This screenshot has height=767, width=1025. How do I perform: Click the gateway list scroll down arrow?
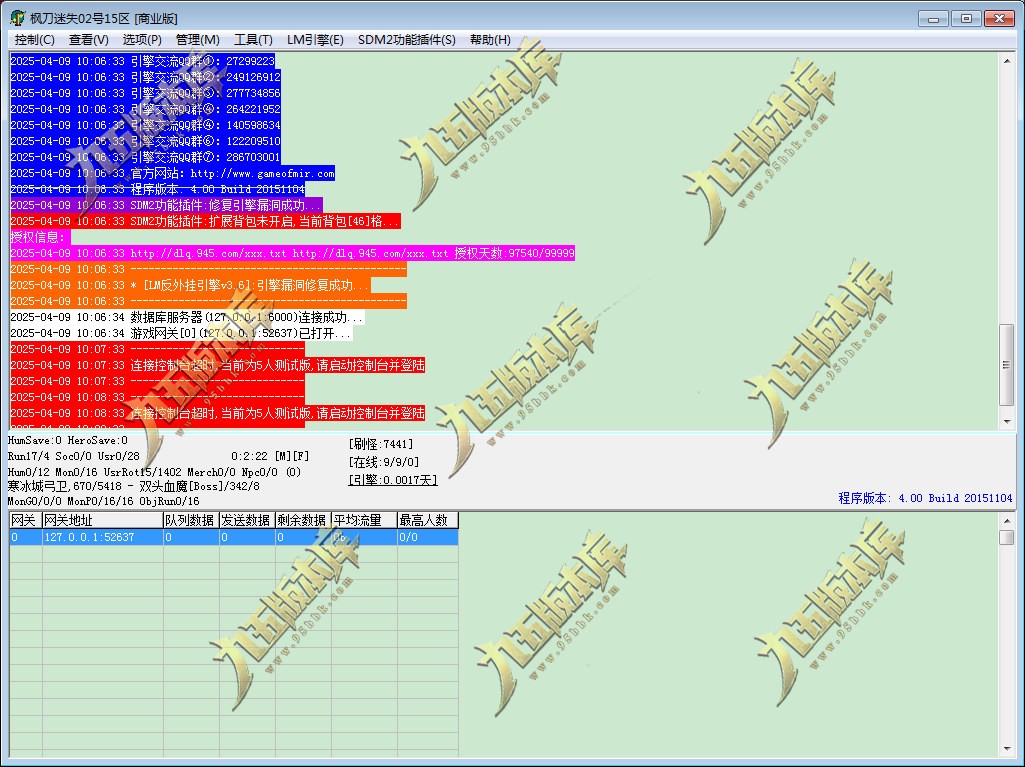pyautogui.click(x=1007, y=749)
